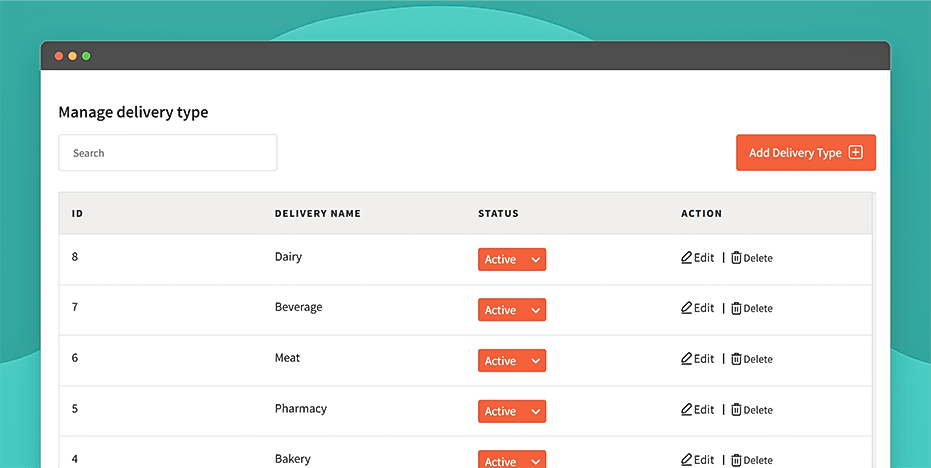Click the pencil edit icon for Beverage

click(686, 308)
